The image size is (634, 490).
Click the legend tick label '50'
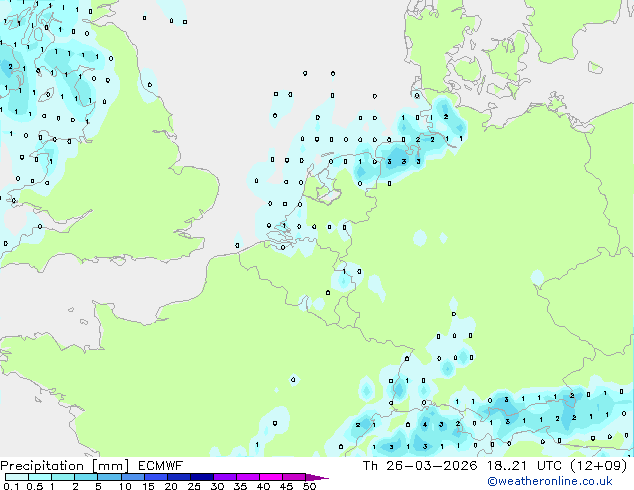coord(310,486)
